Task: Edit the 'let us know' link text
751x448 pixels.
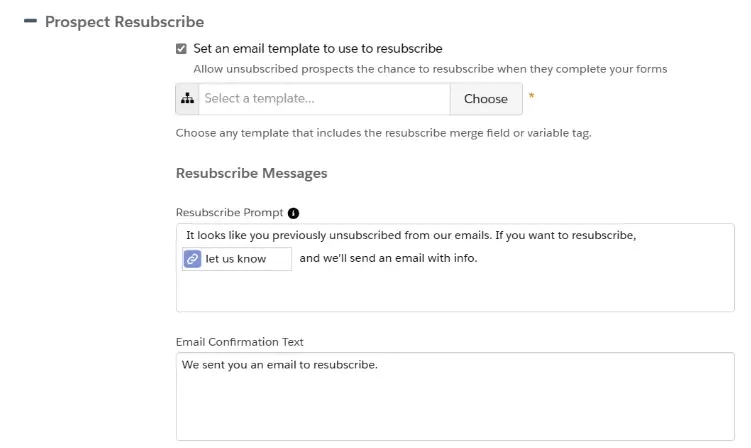Action: (236, 259)
